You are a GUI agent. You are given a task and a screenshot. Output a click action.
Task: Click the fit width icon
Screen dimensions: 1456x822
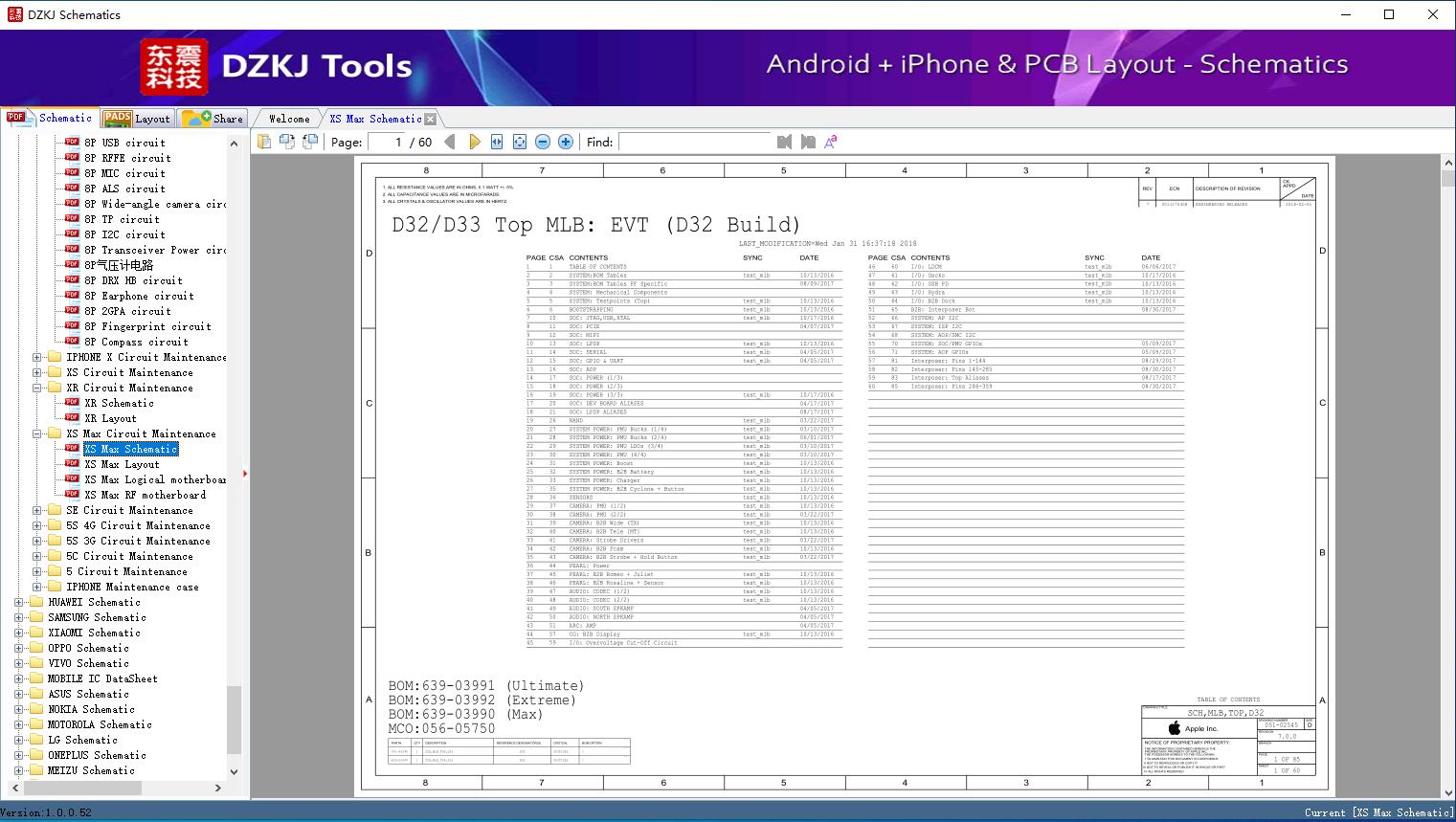pyautogui.click(x=497, y=142)
